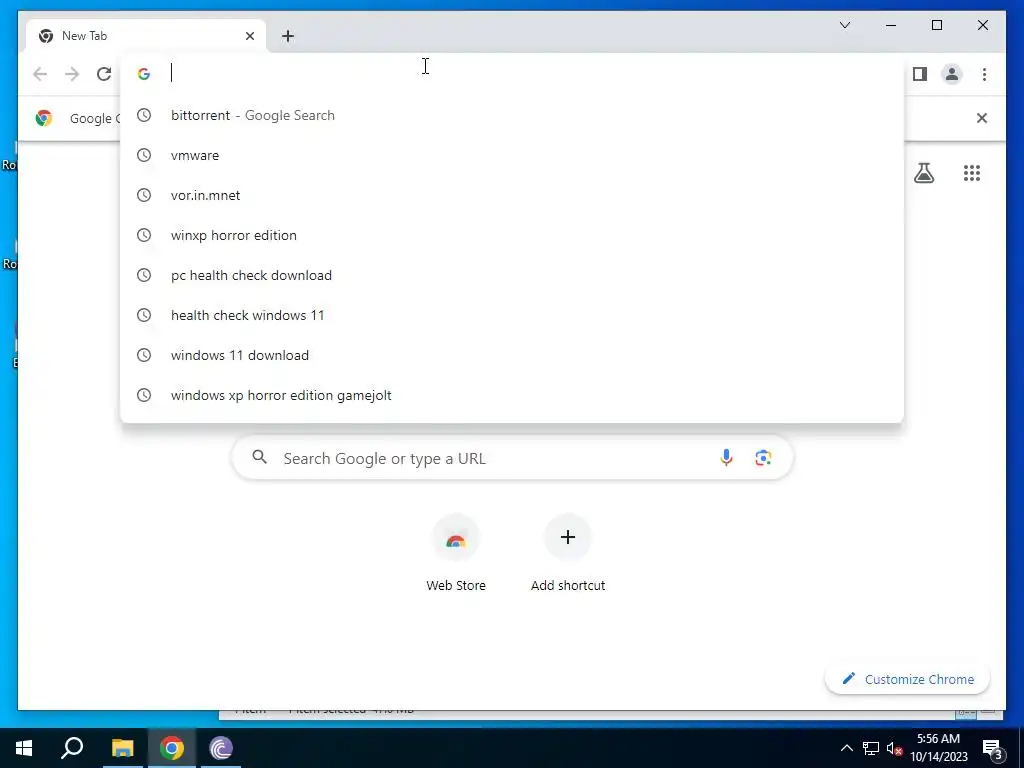The height and width of the screenshot is (768, 1024).
Task: Open the notification center icon
Action: pos(992,748)
